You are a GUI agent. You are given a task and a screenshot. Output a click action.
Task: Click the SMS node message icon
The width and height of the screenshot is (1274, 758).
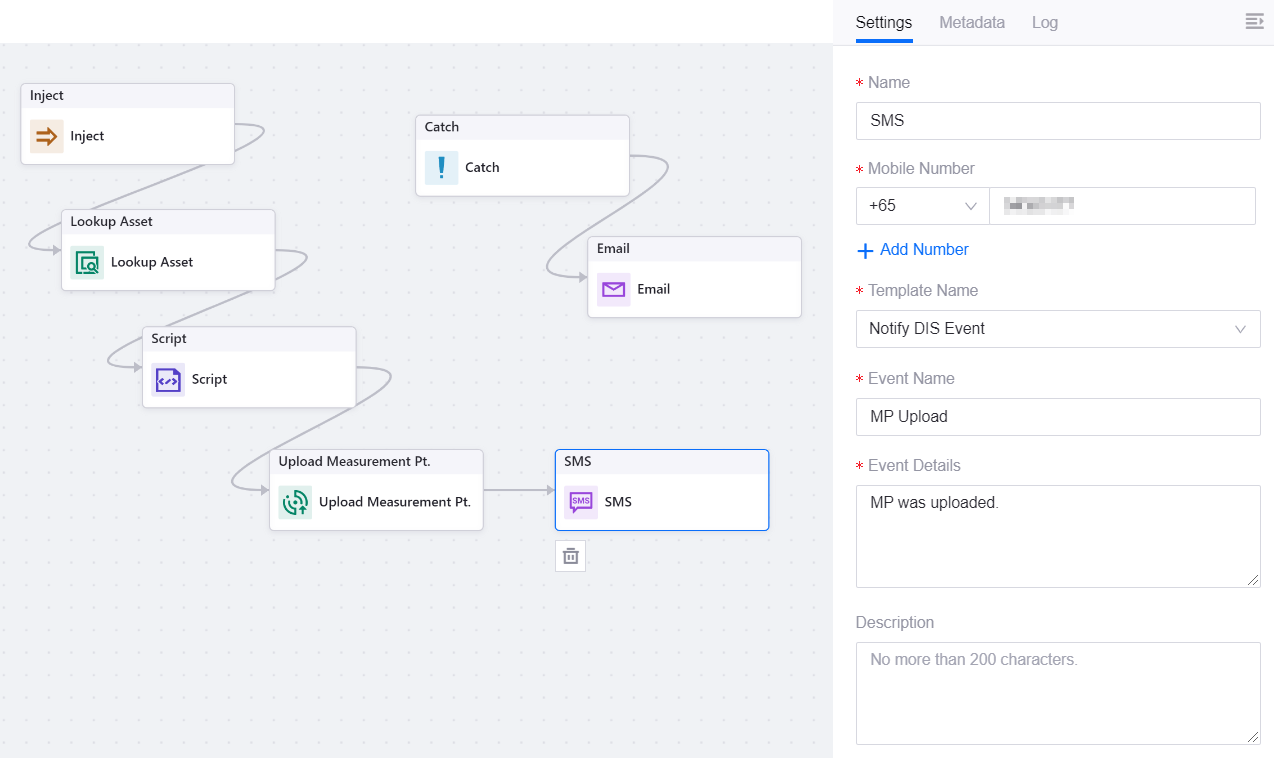[581, 502]
